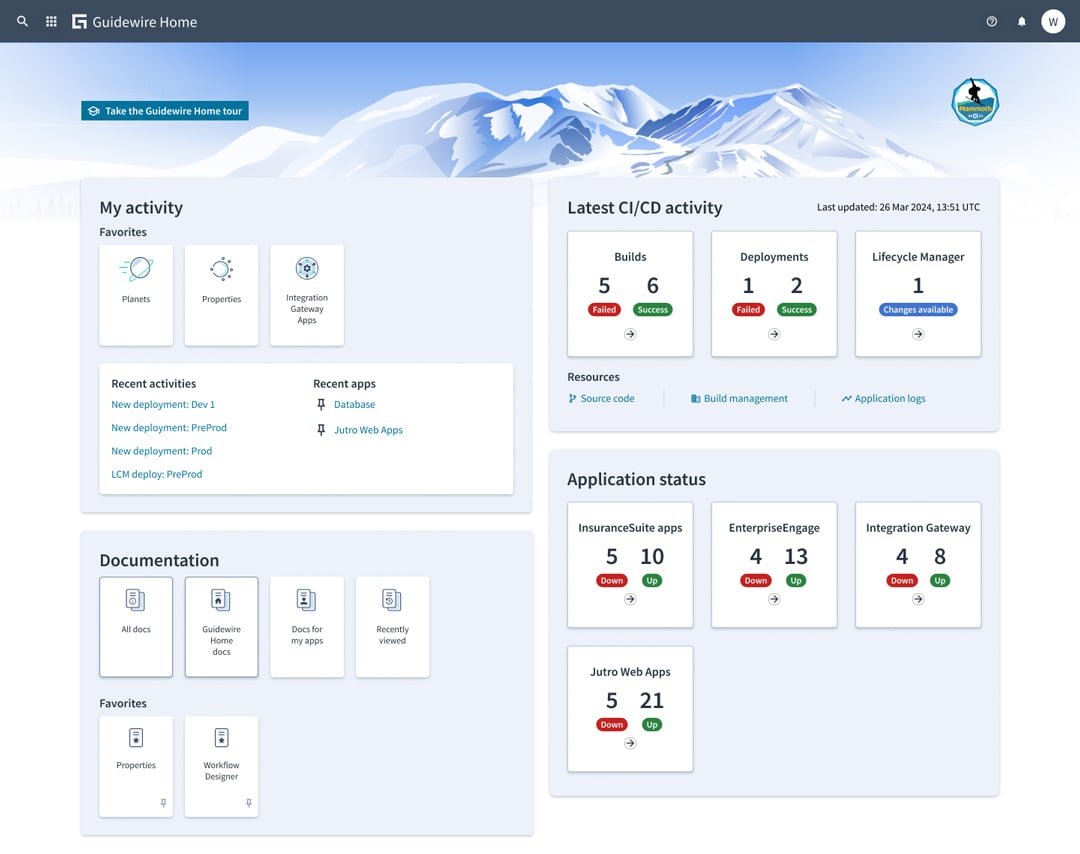Click the Jutro Web Apps Down badge

click(612, 725)
